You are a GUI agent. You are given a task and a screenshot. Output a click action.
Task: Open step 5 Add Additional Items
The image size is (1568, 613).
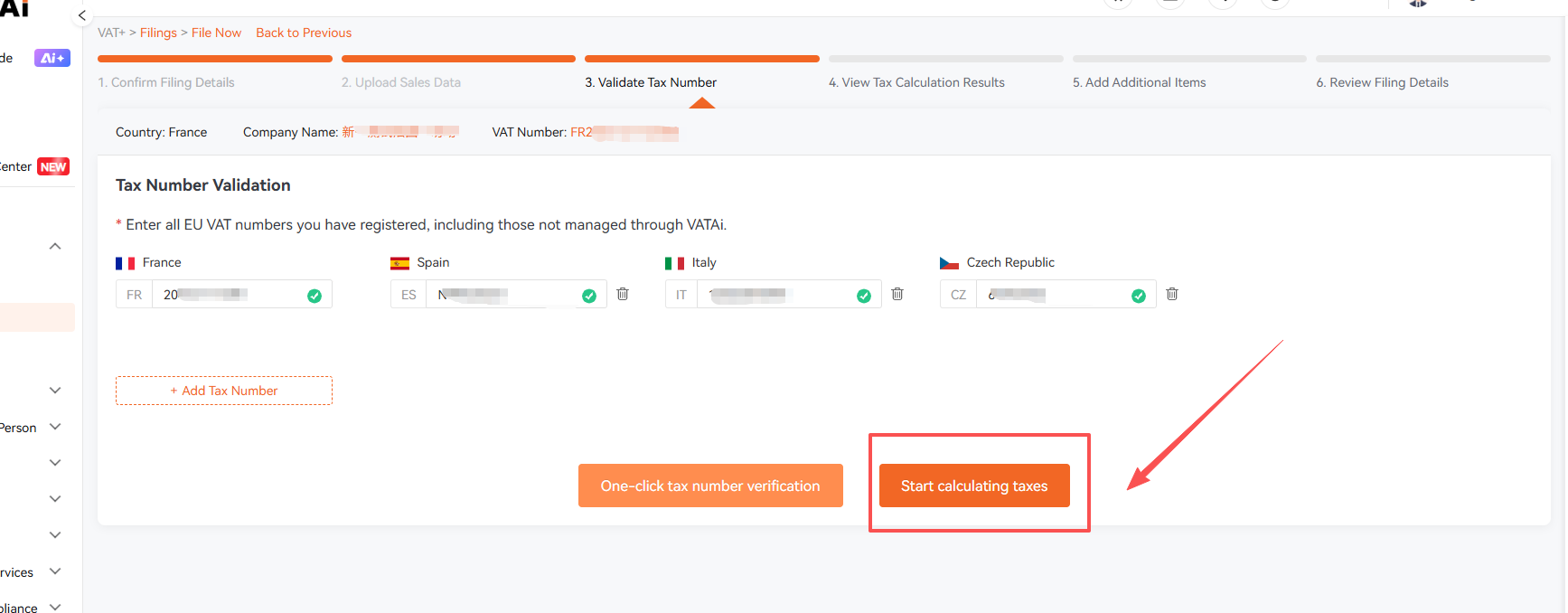(x=1139, y=82)
